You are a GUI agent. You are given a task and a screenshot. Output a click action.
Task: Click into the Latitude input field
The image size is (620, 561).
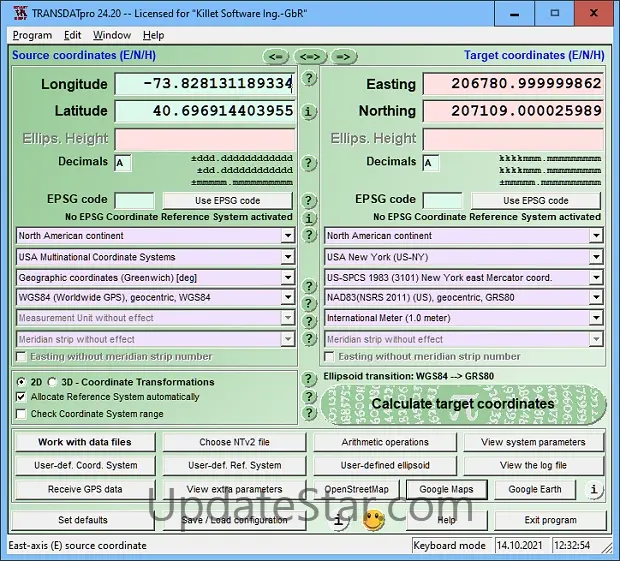pos(205,111)
